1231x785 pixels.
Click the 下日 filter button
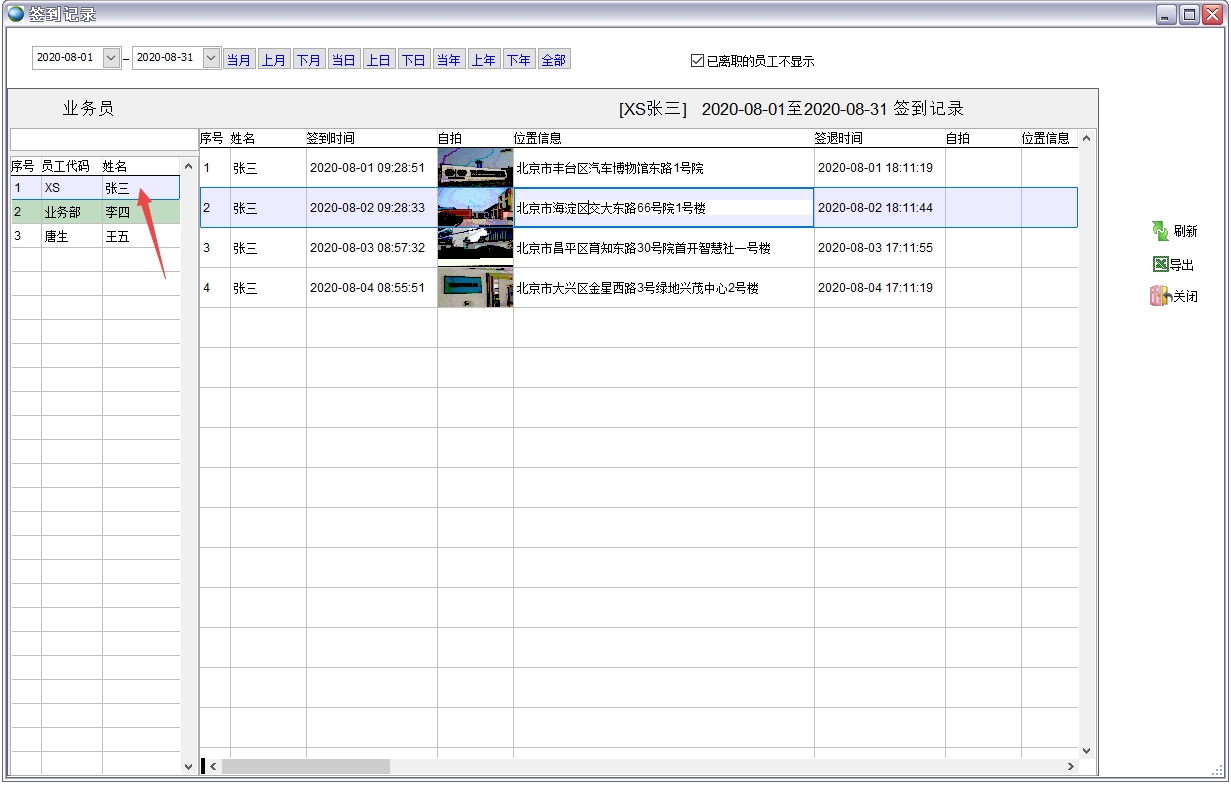414,59
